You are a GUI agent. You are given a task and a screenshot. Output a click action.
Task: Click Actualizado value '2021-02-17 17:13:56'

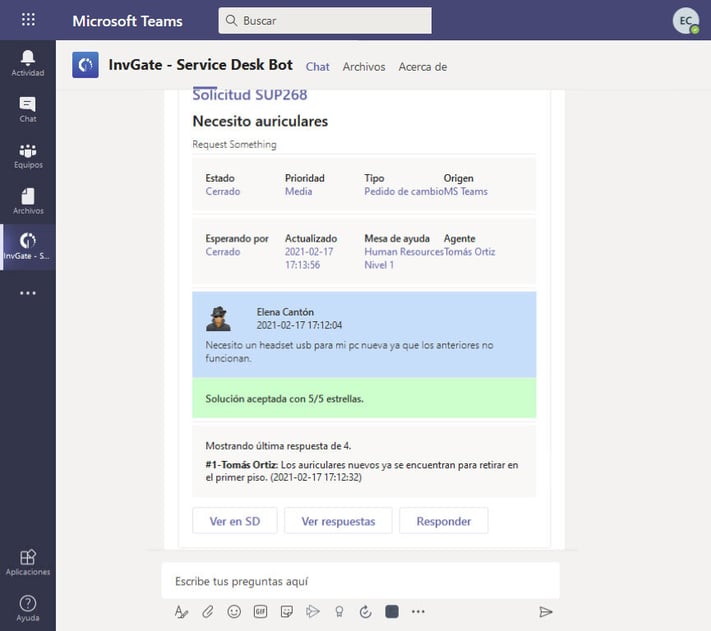(309, 258)
